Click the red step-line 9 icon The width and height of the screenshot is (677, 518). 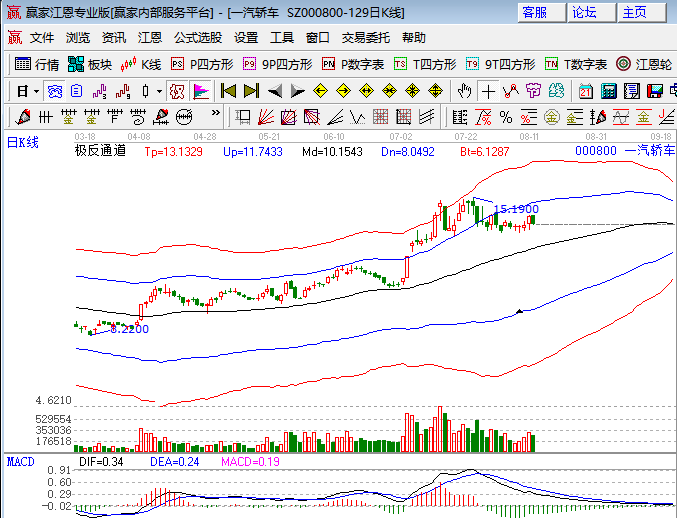tap(123, 92)
